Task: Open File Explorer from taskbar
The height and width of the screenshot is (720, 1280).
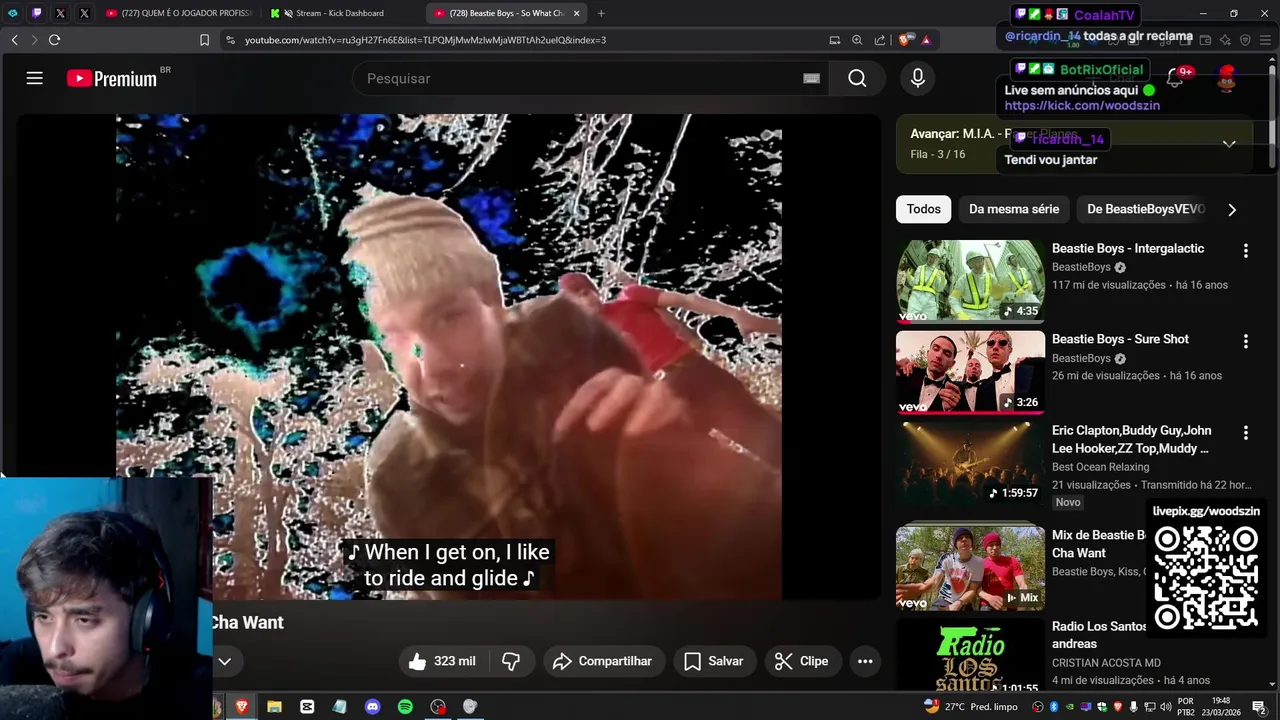Action: point(274,706)
